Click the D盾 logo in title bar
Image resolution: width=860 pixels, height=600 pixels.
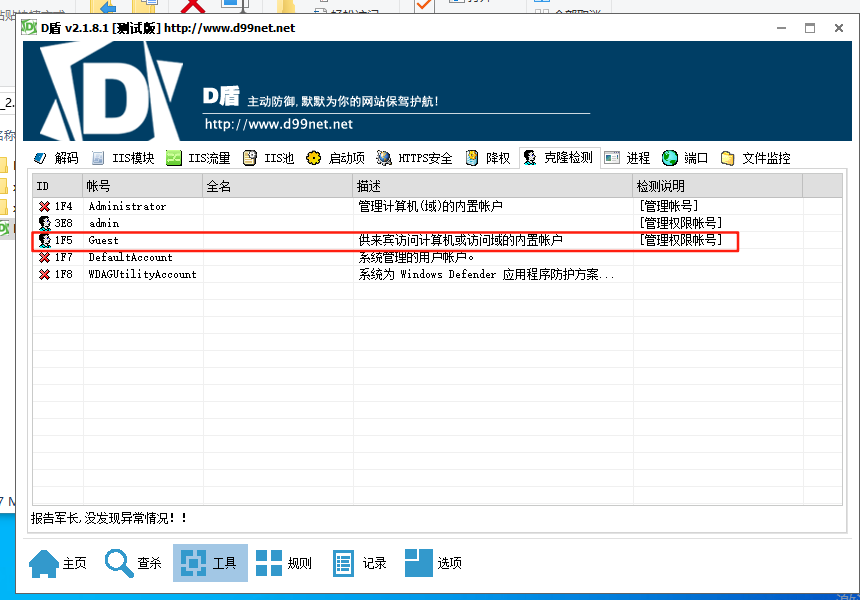(29, 27)
